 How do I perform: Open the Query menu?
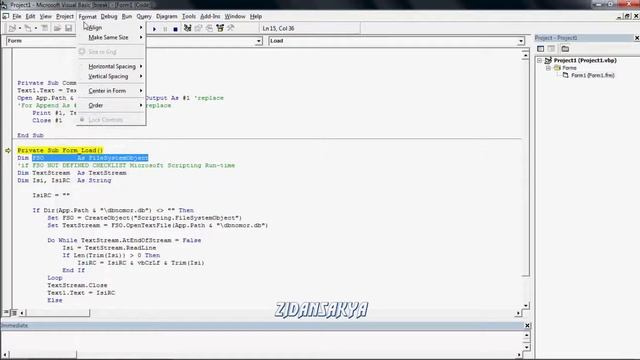pos(144,16)
